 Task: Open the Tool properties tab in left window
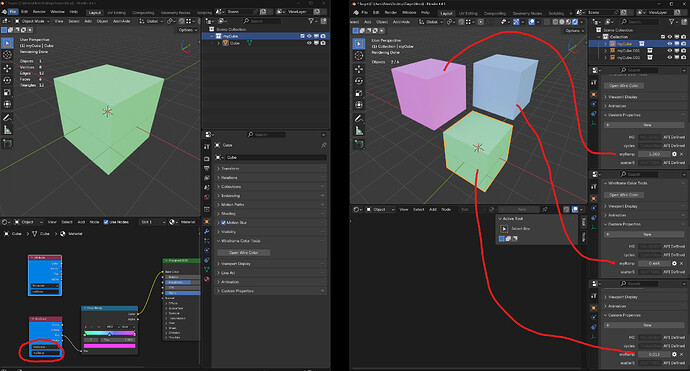207,147
